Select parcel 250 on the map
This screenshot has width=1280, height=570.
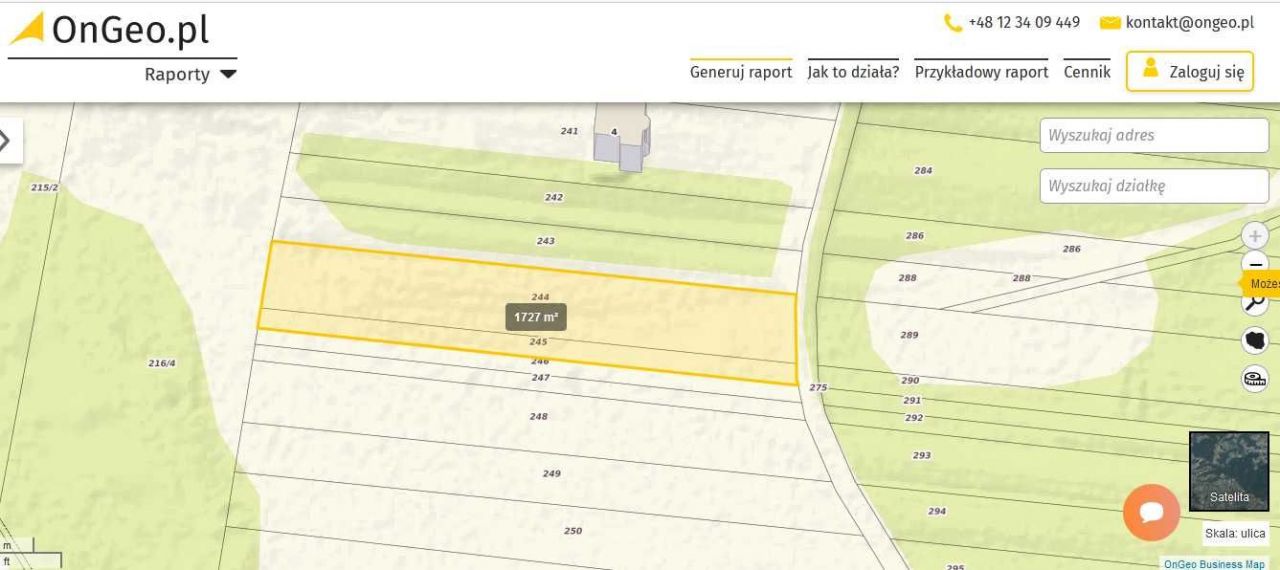[572, 531]
